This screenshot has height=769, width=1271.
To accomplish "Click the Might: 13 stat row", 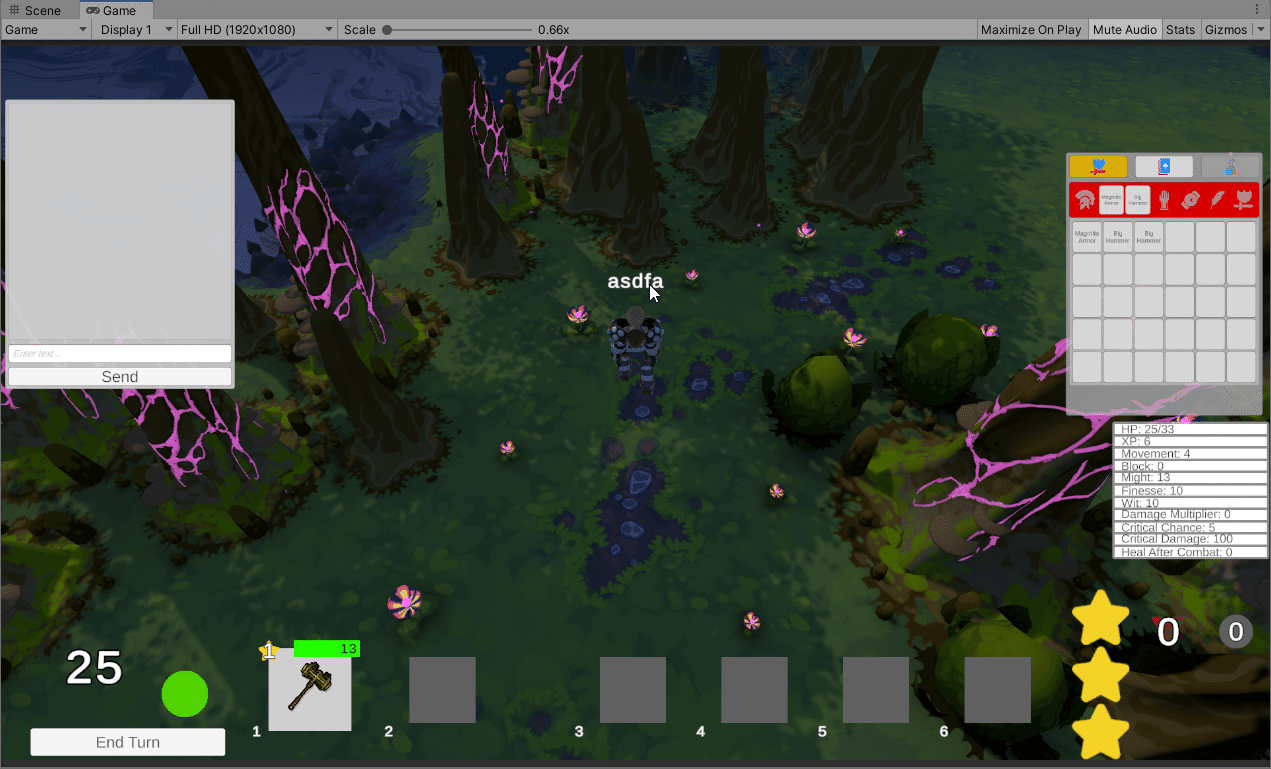I will point(1190,478).
